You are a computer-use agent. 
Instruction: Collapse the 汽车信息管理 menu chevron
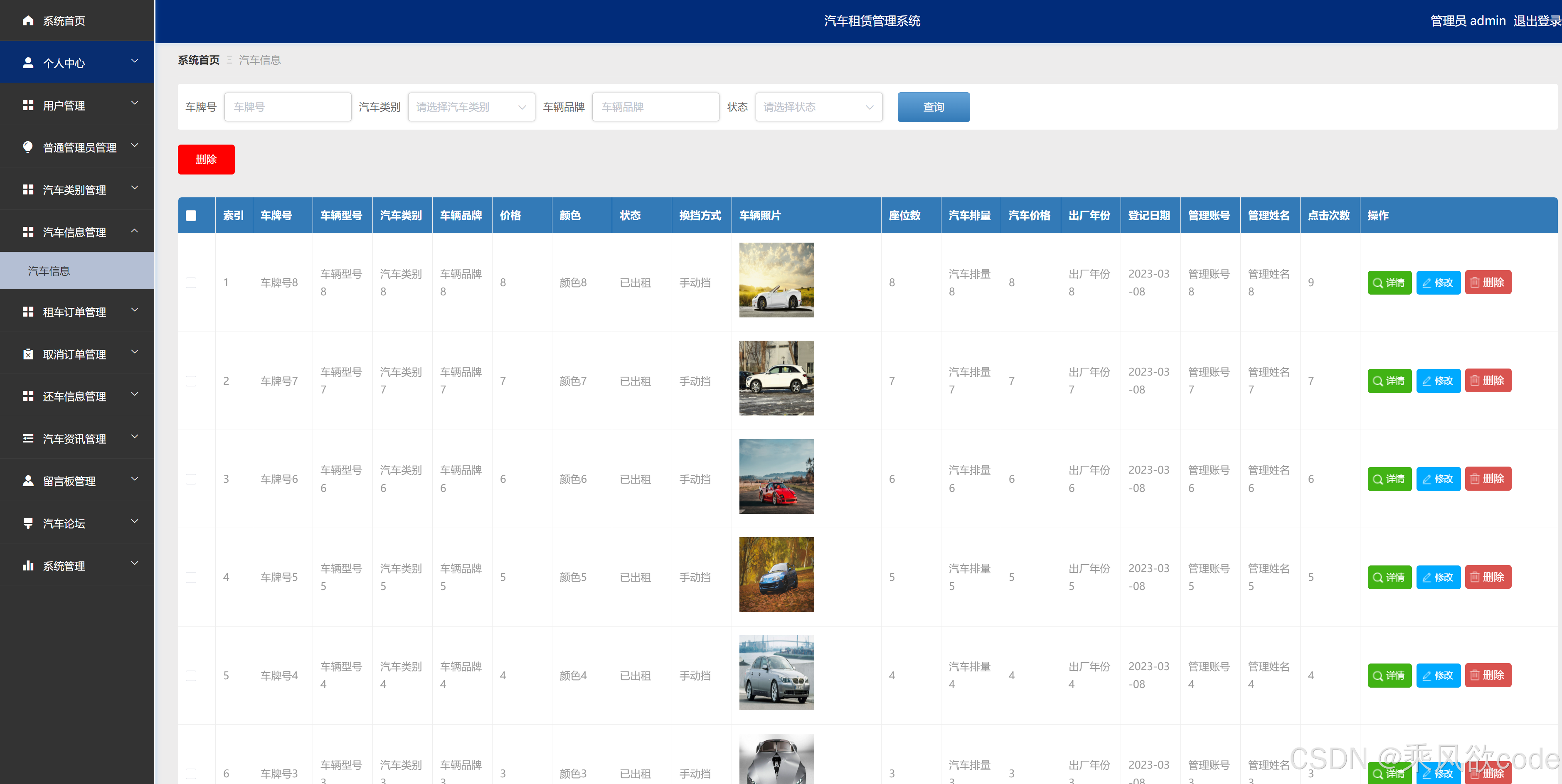[135, 231]
